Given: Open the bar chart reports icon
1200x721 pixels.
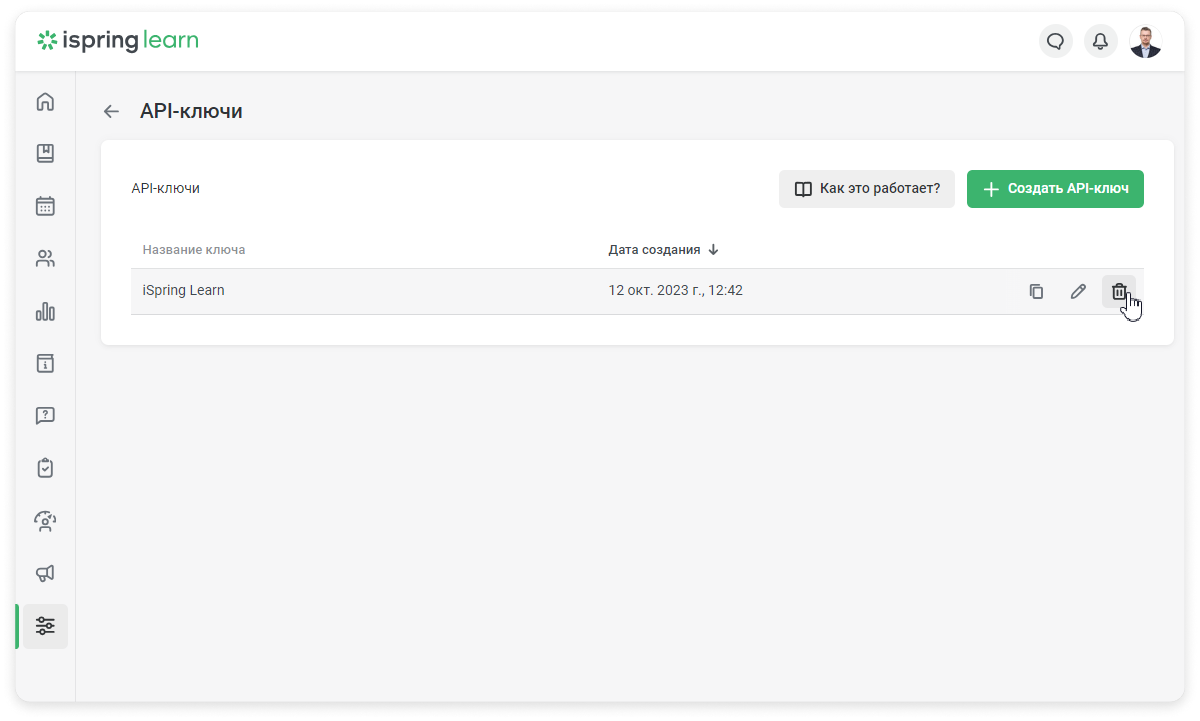Looking at the screenshot, I should pos(45,312).
